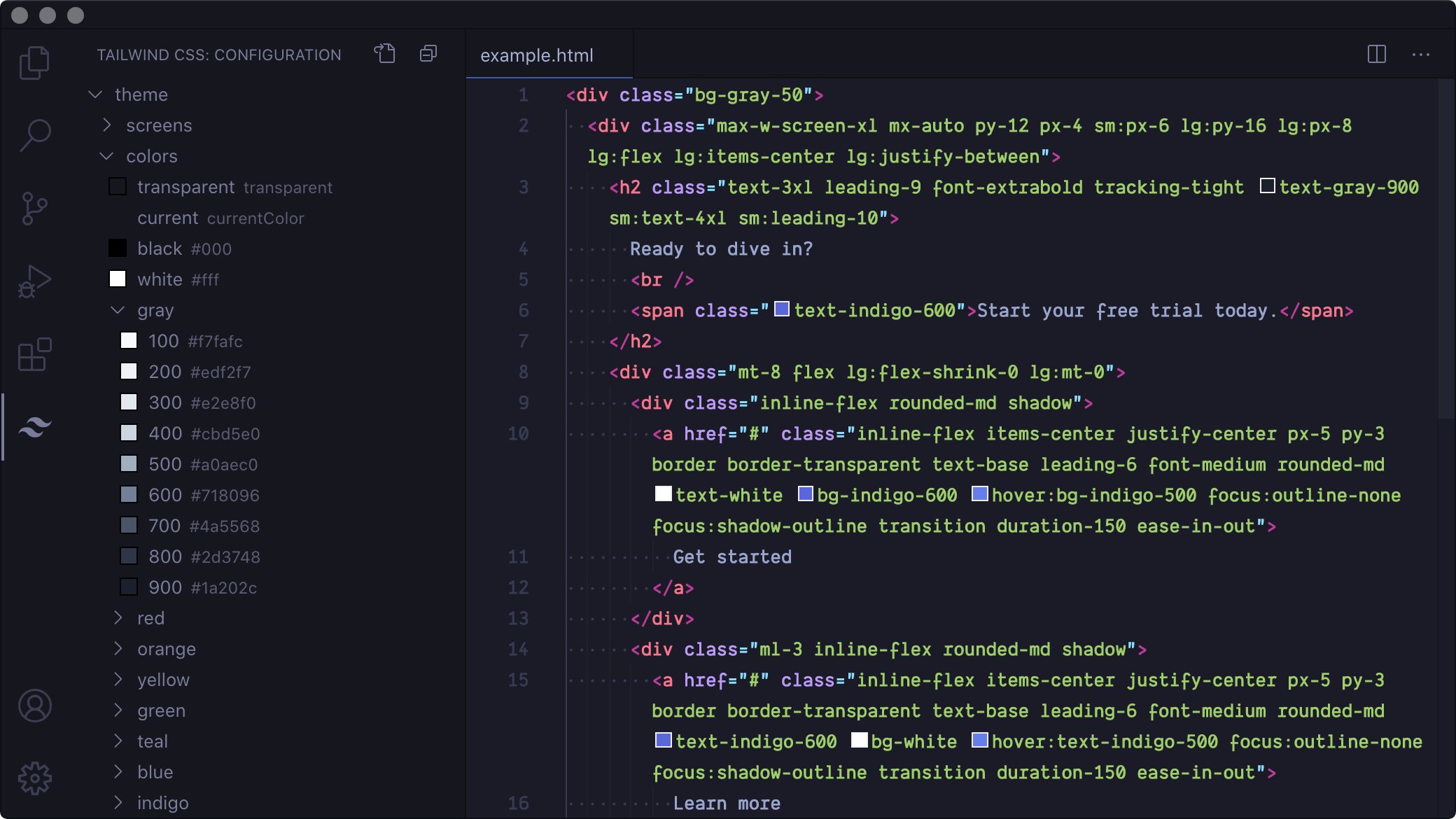
Task: Expand the red color group
Action: pyautogui.click(x=118, y=618)
